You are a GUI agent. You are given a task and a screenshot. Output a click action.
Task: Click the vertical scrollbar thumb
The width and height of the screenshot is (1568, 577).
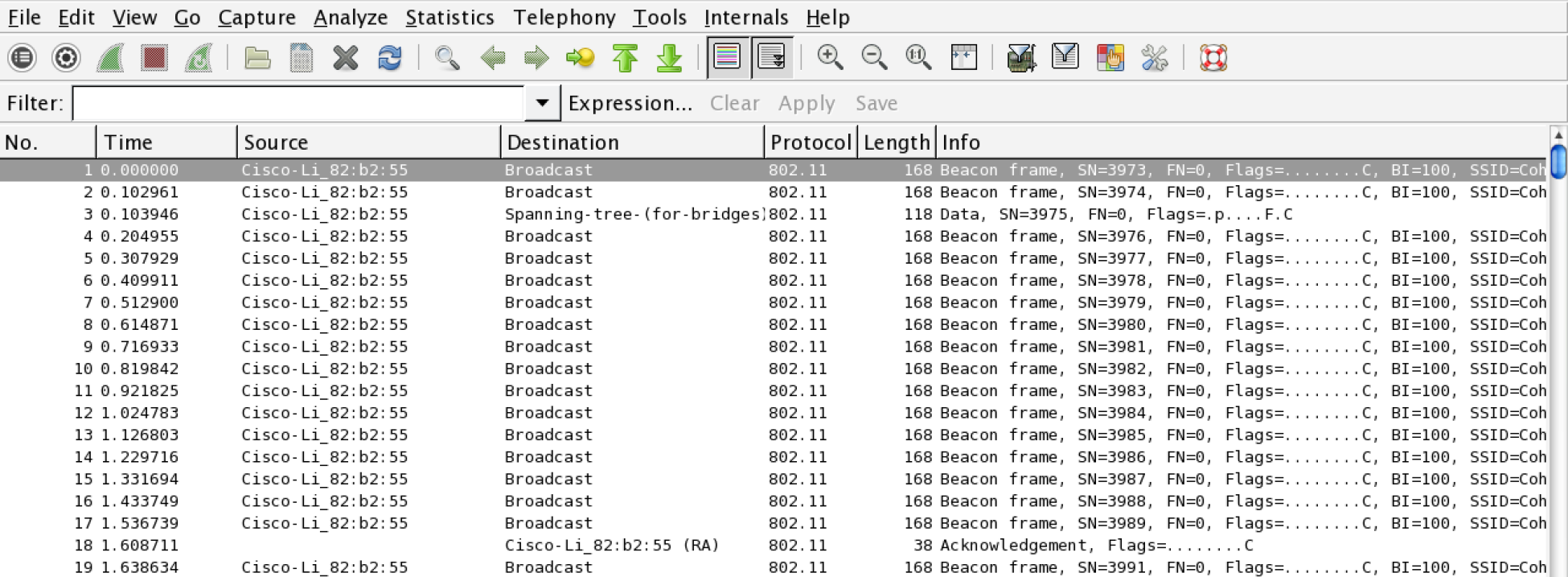coord(1558,161)
